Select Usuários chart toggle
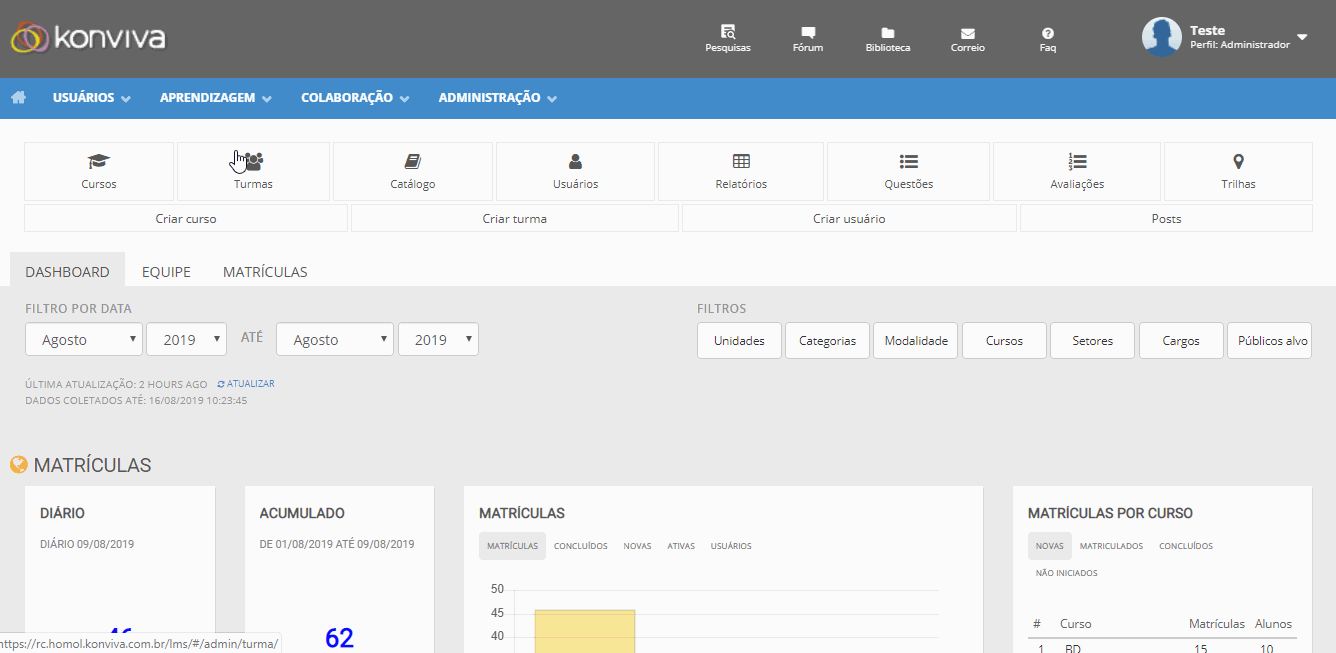The width and height of the screenshot is (1336, 653). click(x=731, y=546)
